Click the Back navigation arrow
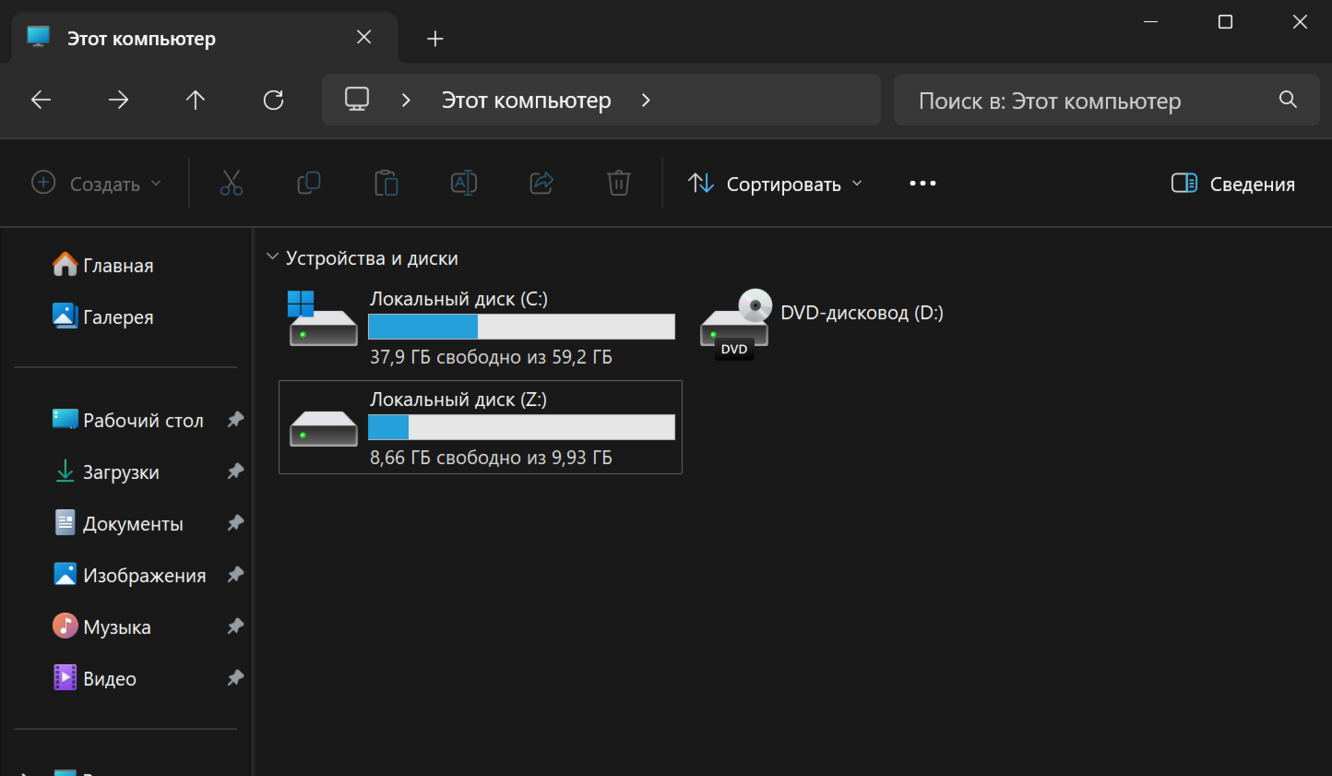The image size is (1332, 776). point(41,100)
